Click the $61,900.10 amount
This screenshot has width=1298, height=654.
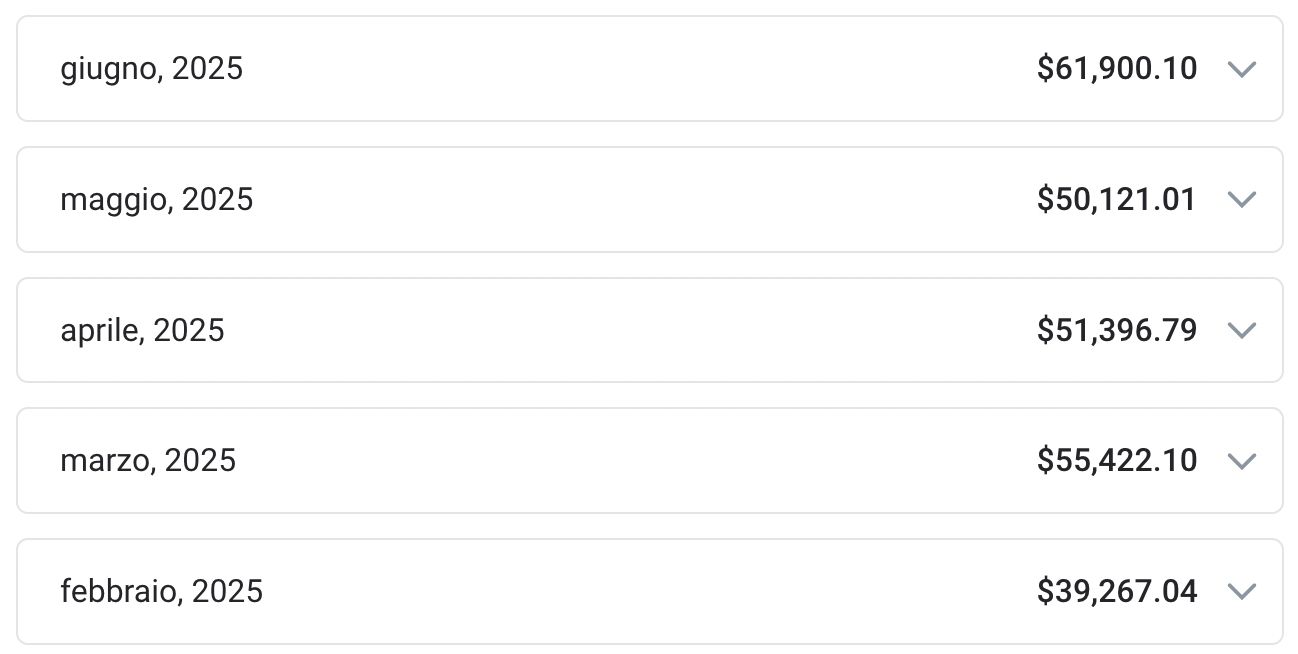click(1117, 69)
